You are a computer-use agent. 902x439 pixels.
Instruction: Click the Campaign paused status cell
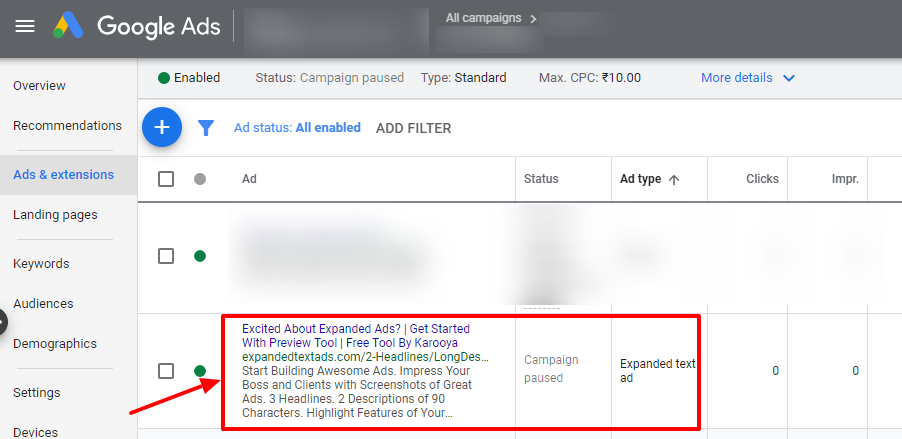pyautogui.click(x=551, y=369)
